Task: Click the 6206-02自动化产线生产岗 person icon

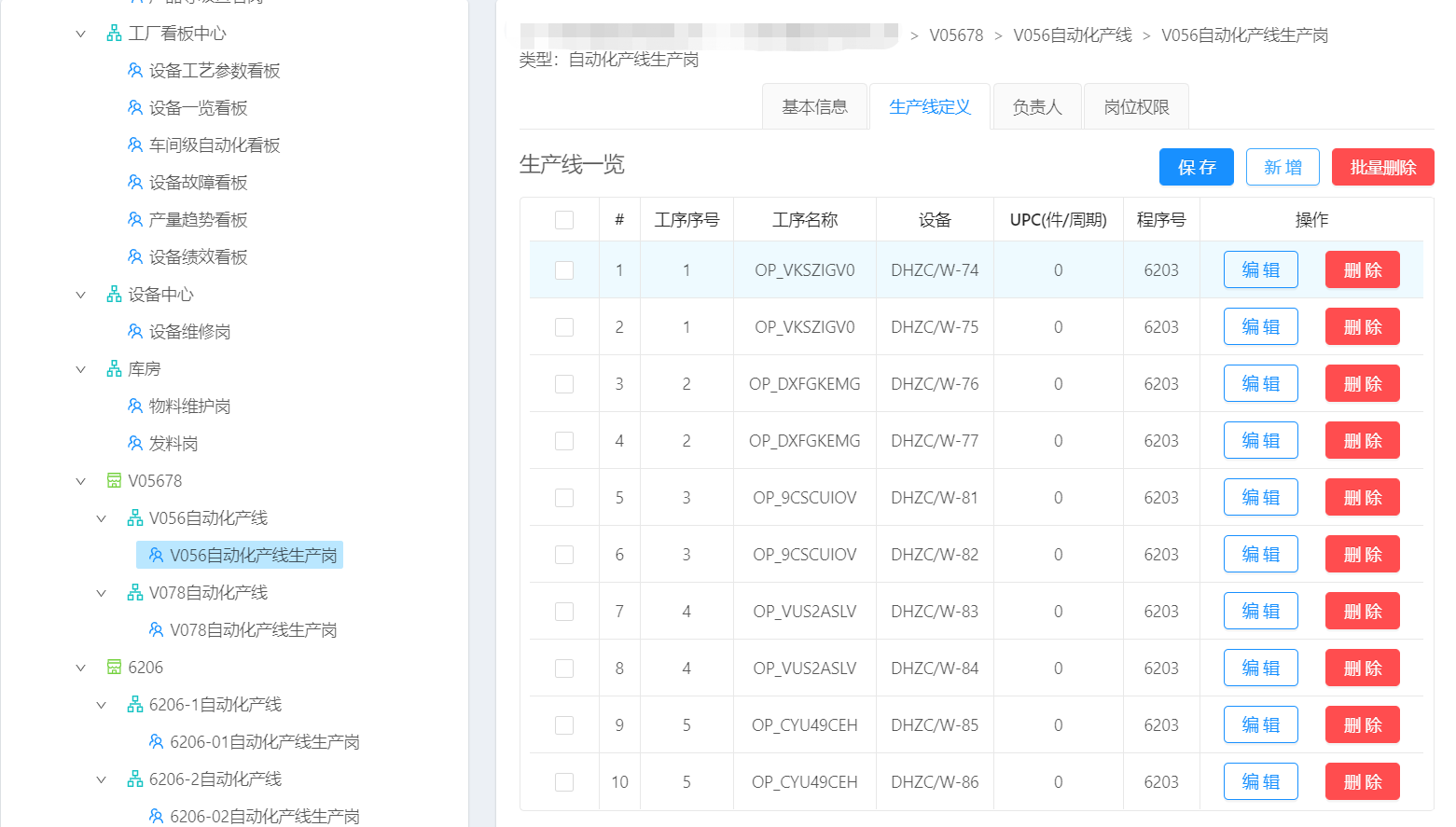Action: 156,817
